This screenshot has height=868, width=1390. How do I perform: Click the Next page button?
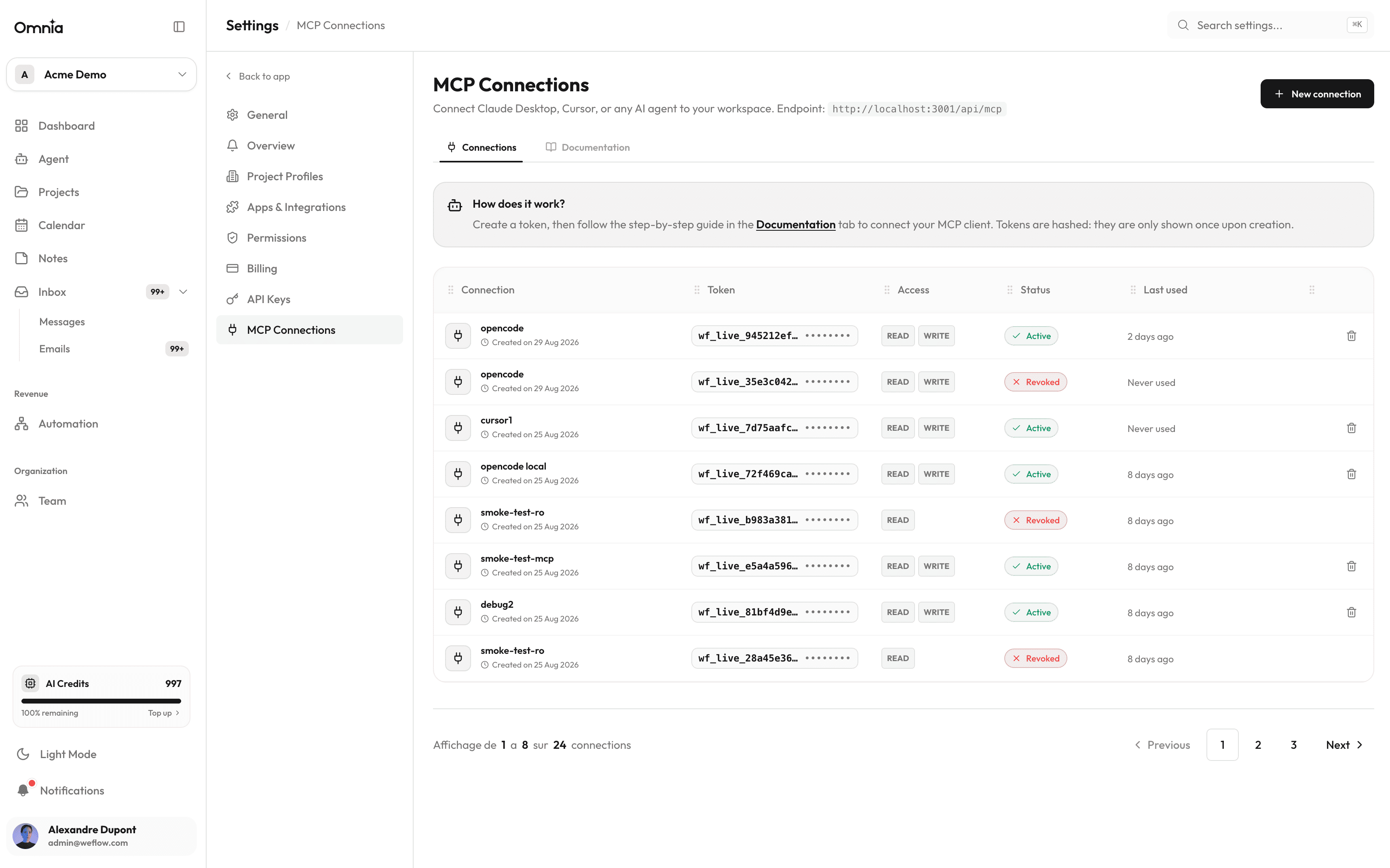[1344, 745]
